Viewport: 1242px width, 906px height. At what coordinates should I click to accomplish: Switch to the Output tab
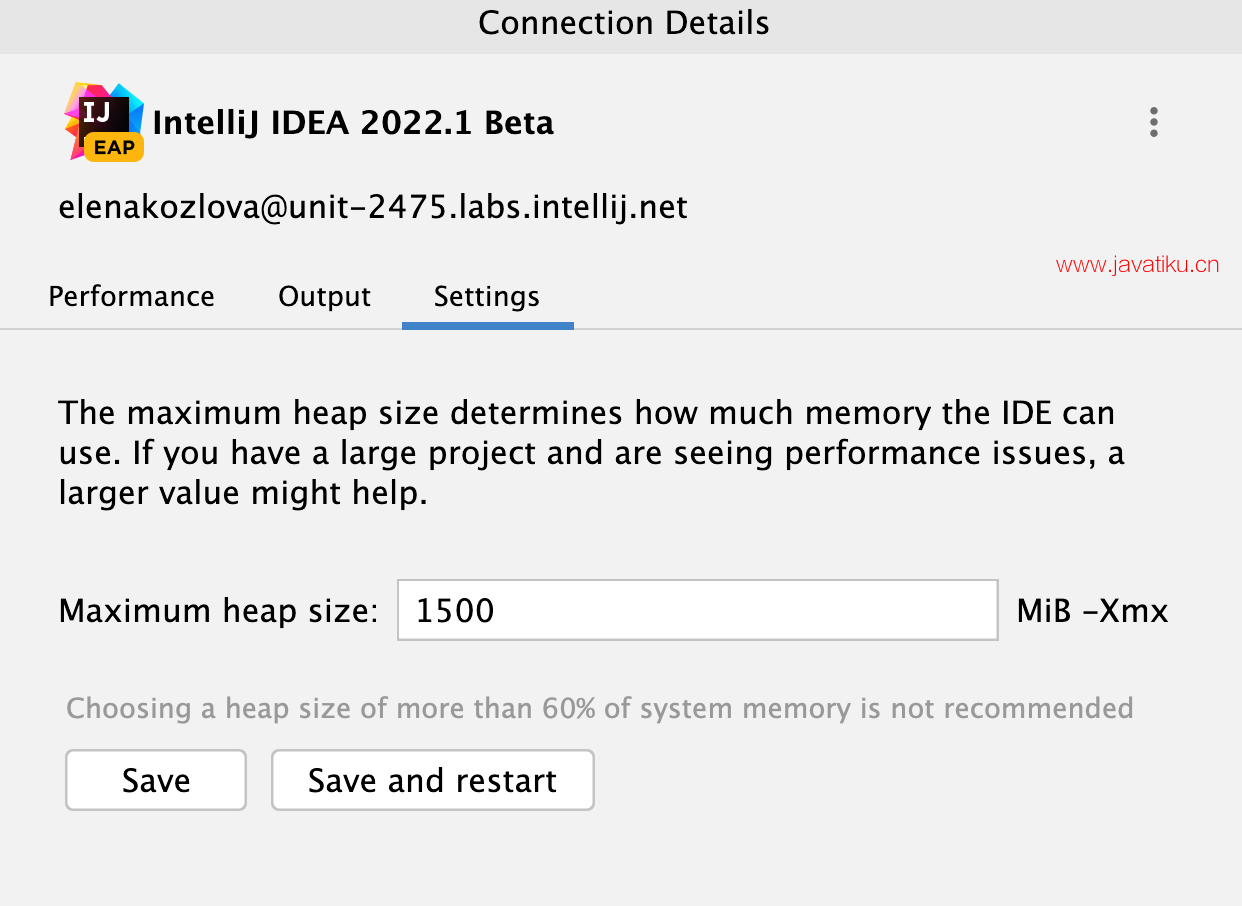pos(324,297)
